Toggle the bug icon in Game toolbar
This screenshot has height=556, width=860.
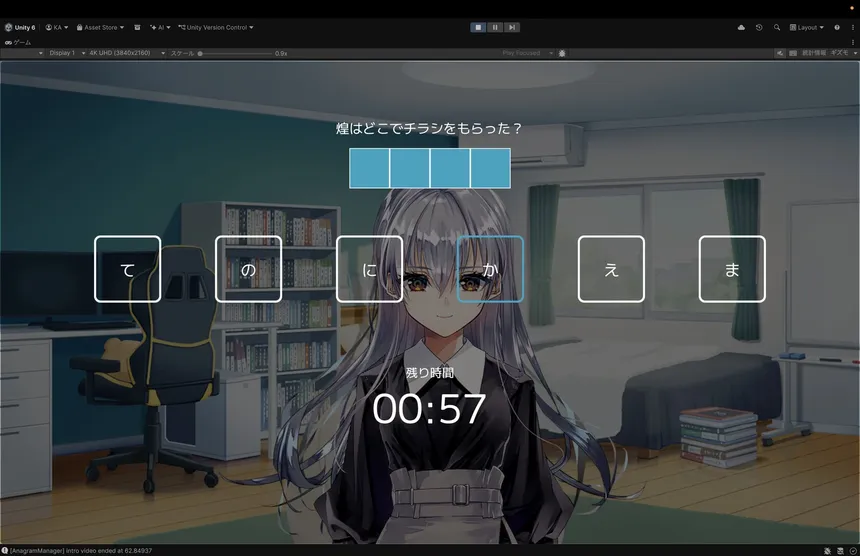click(x=562, y=53)
